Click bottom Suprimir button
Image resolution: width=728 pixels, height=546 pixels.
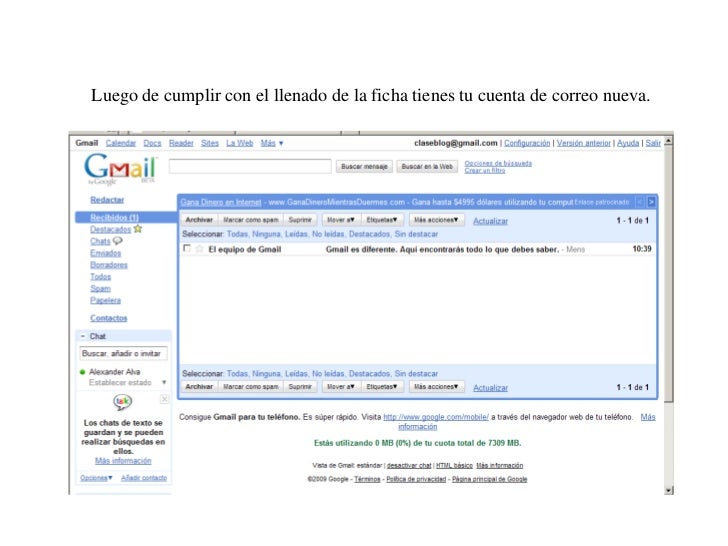[x=300, y=386]
